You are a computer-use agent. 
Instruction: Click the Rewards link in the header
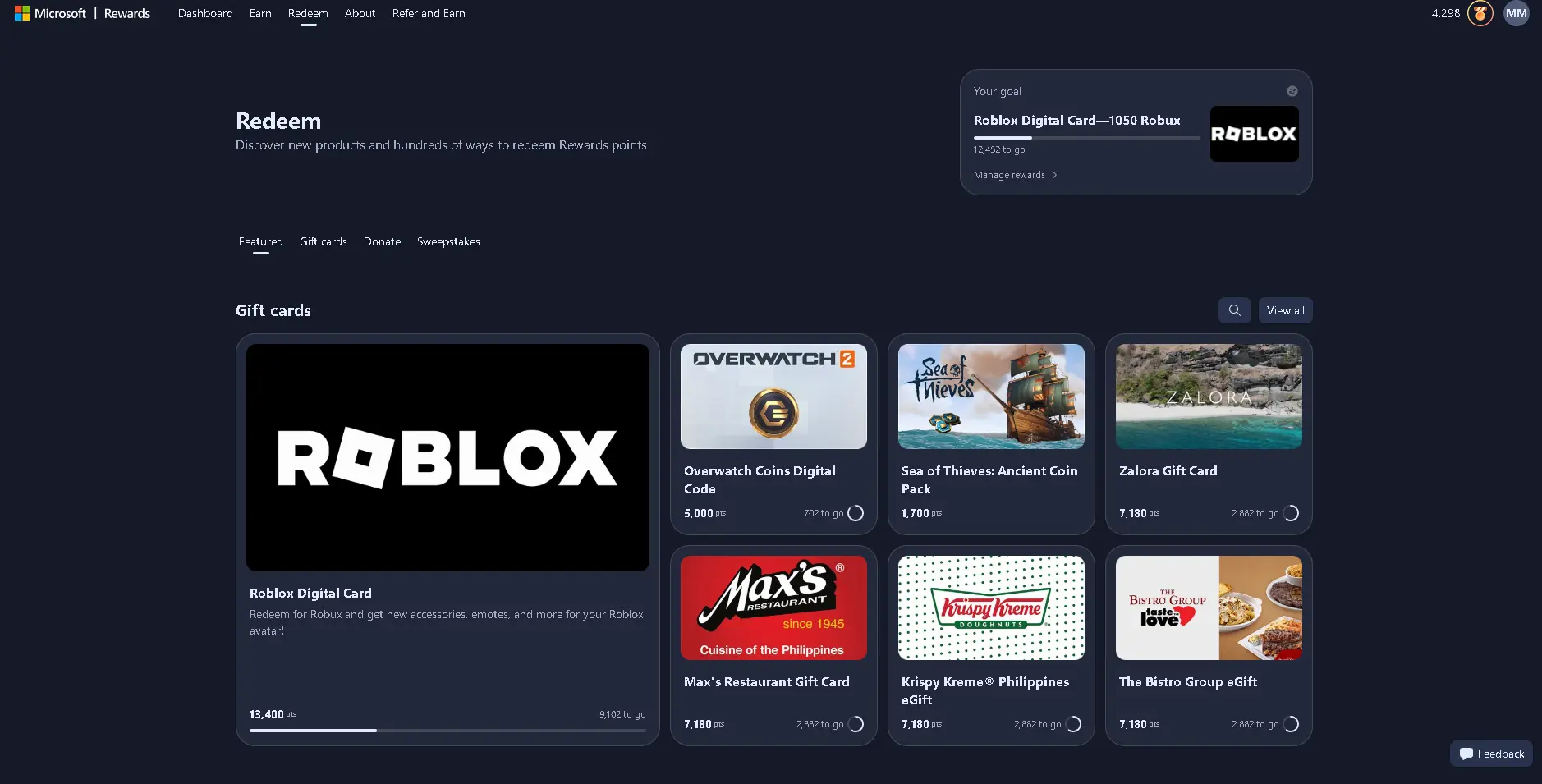127,13
